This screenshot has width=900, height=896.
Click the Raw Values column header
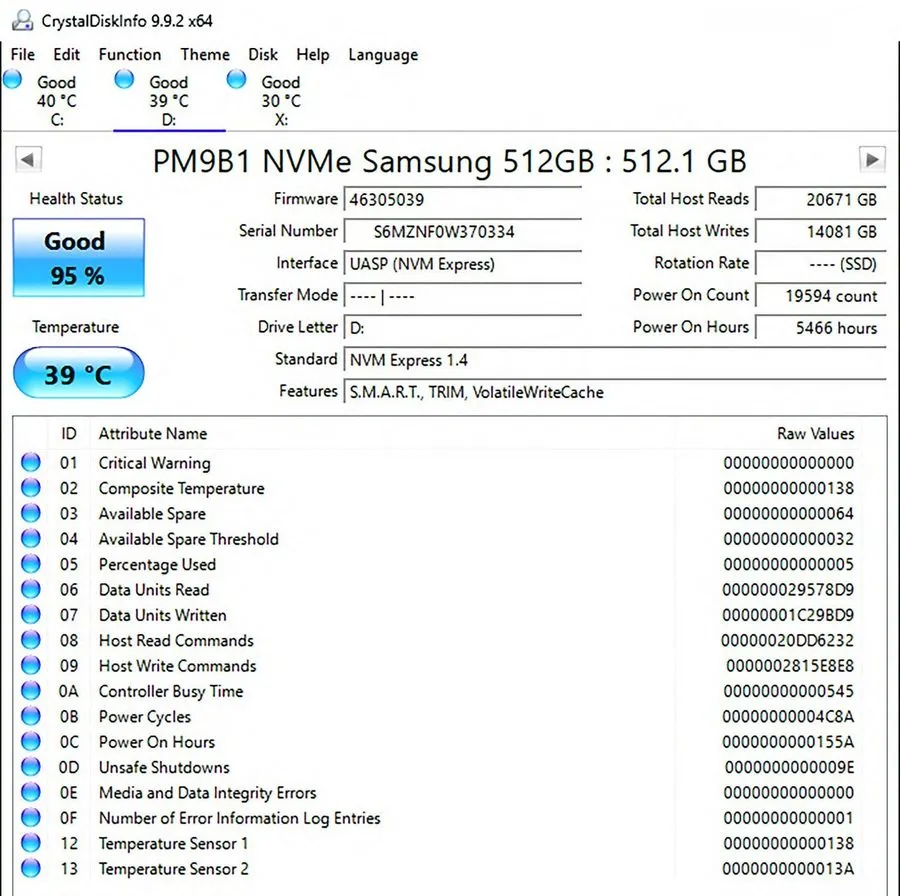[x=816, y=433]
